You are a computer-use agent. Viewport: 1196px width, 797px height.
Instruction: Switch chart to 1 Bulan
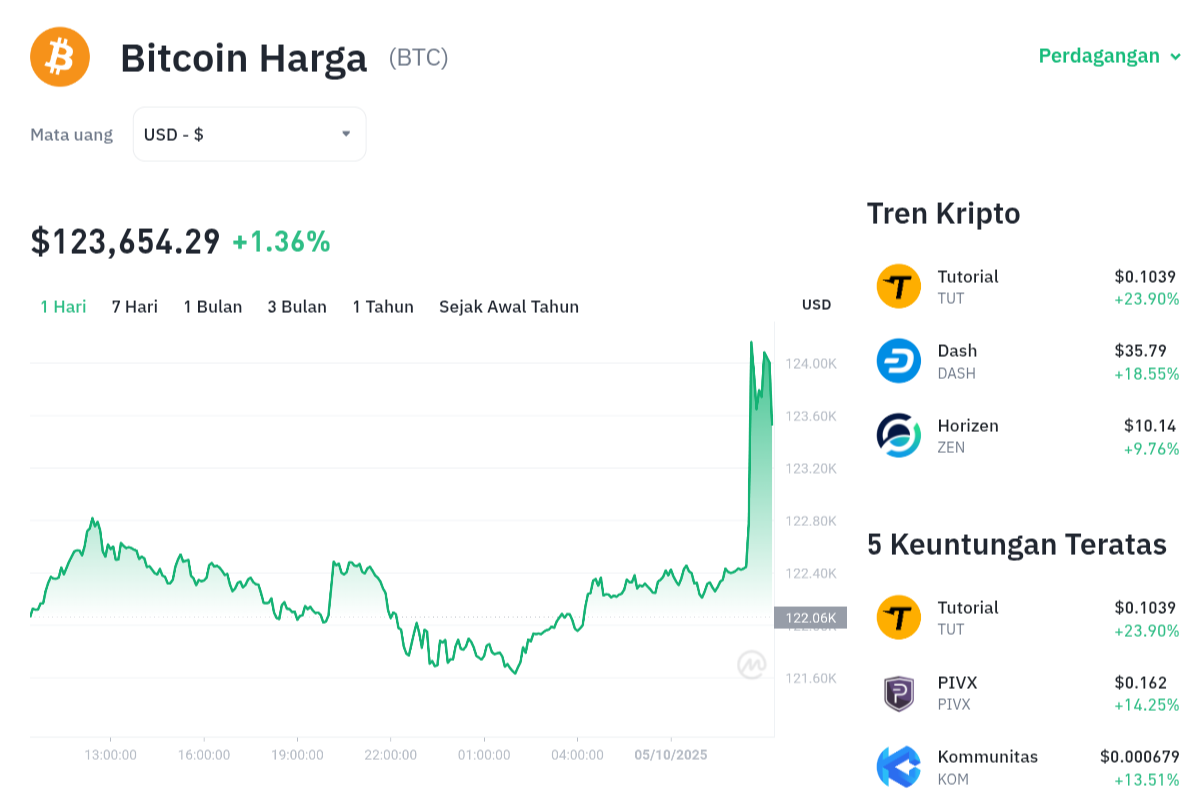point(213,307)
